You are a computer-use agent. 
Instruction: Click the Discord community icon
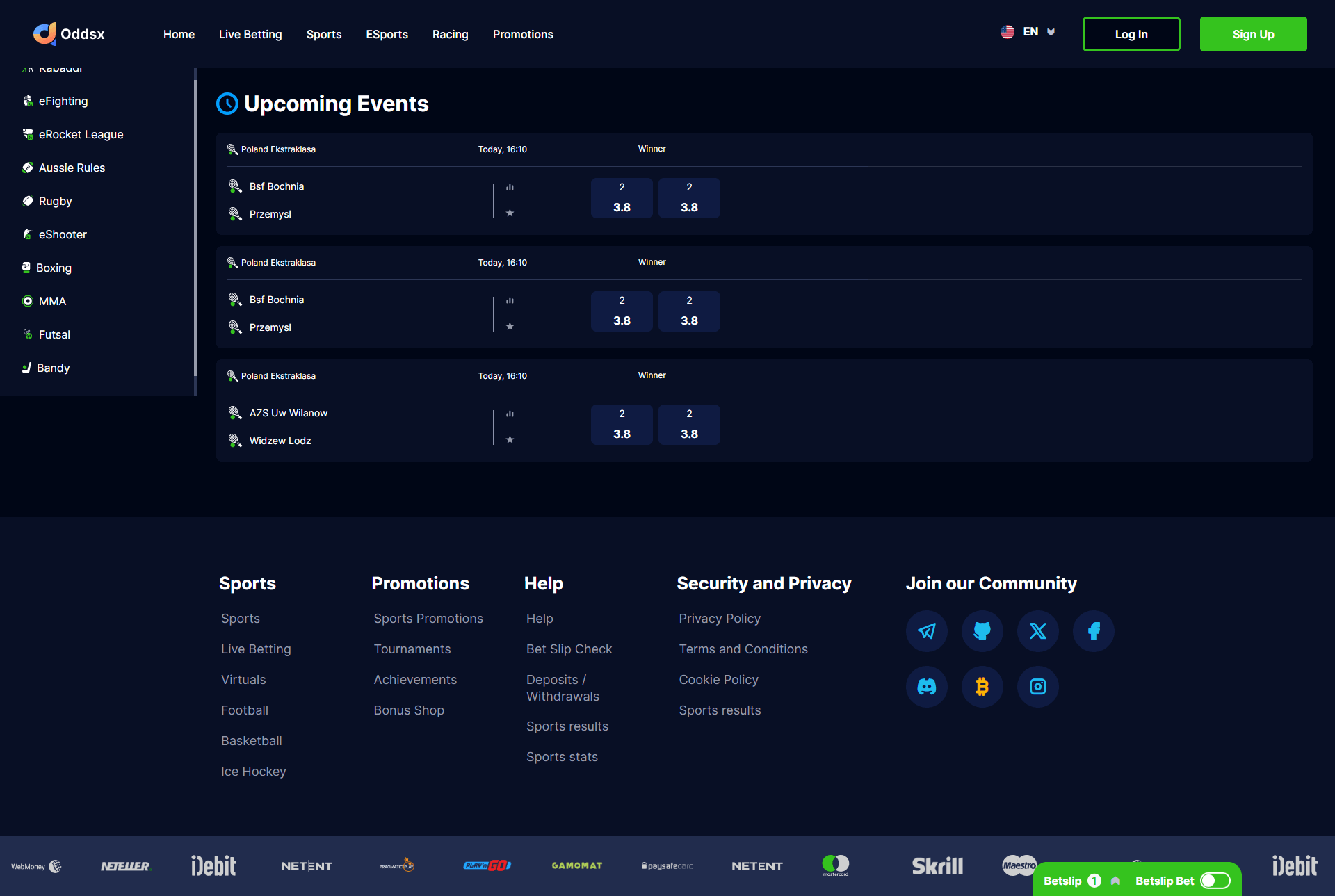[x=926, y=687]
